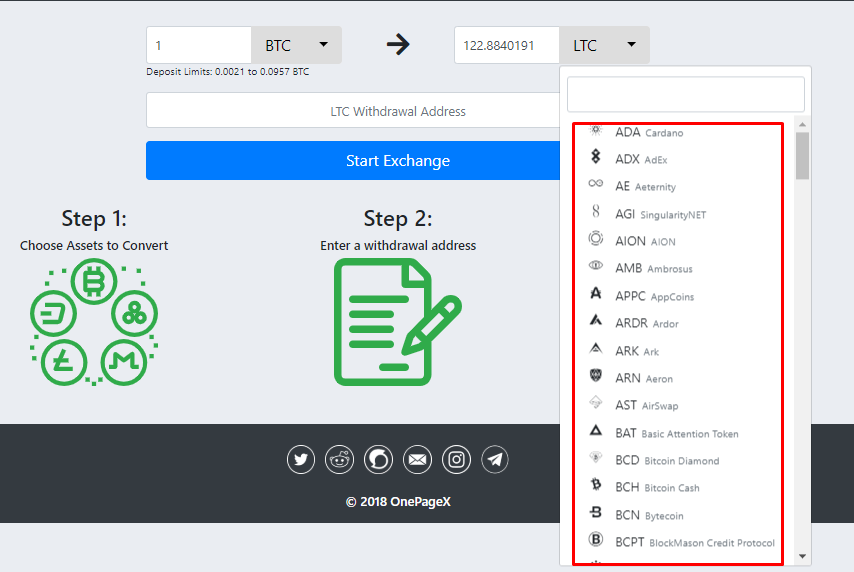The height and width of the screenshot is (572, 854).
Task: Click the ARDR Ardor label
Action: pyautogui.click(x=647, y=324)
